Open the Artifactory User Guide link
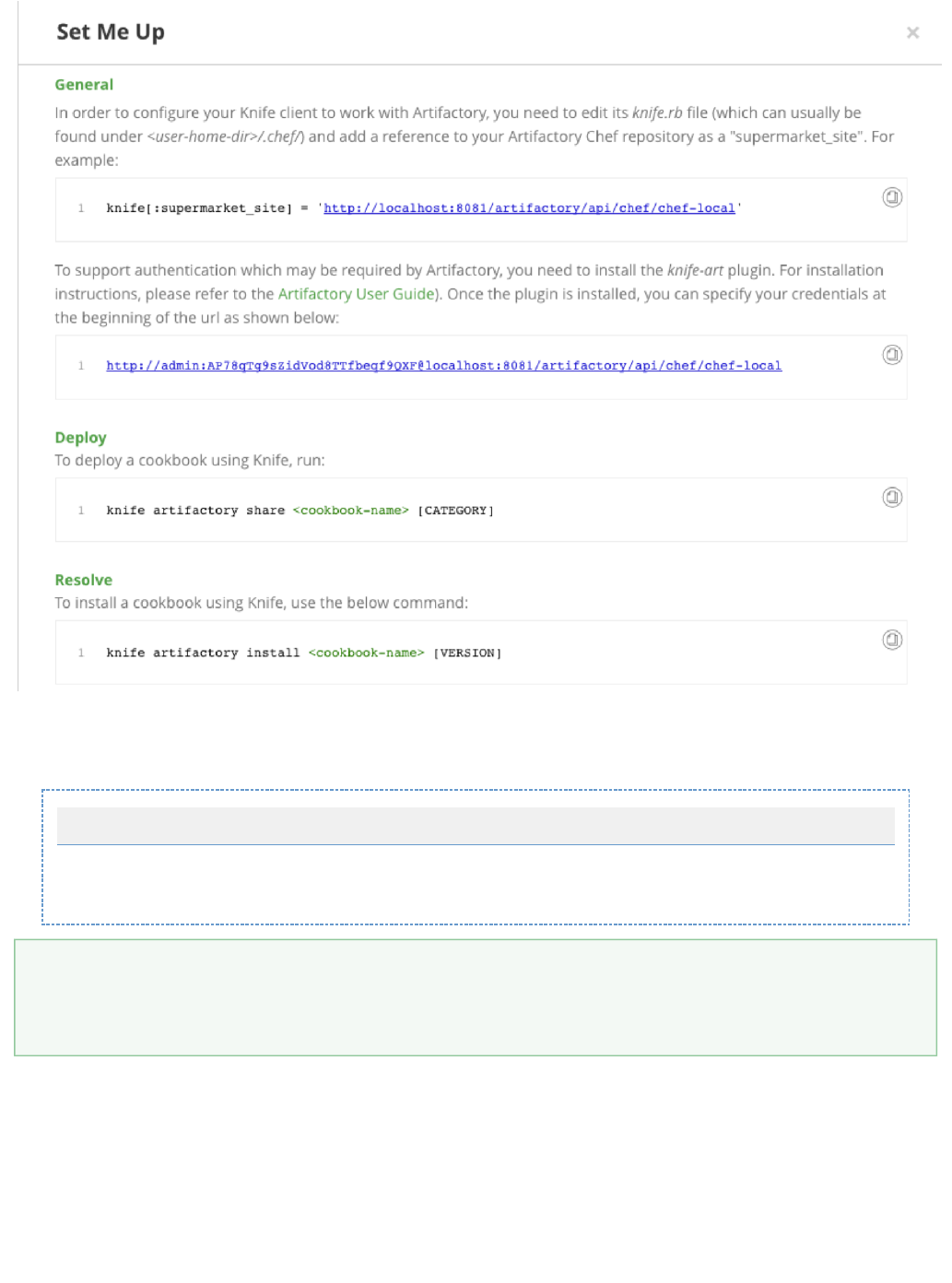The image size is (952, 1283). point(356,294)
